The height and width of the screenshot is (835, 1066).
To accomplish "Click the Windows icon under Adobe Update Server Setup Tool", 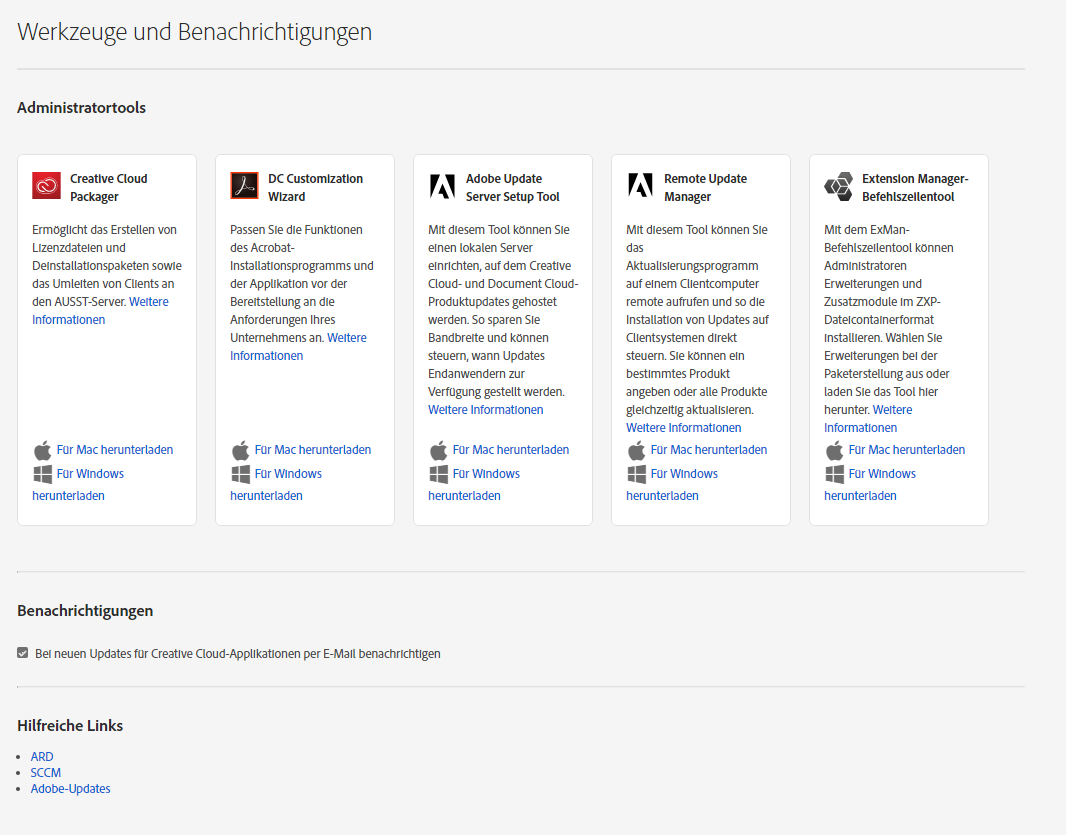I will tap(438, 474).
